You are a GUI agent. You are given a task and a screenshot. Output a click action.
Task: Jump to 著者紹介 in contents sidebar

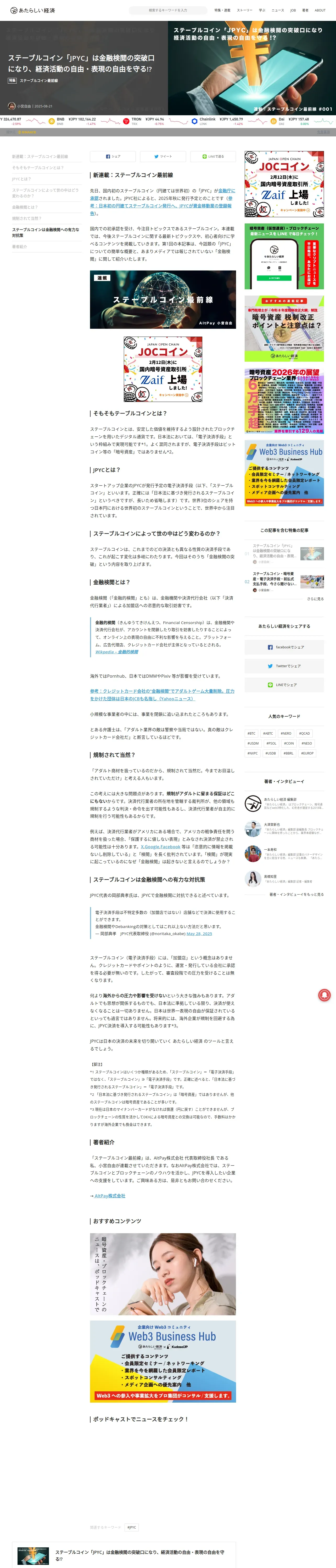point(20,246)
